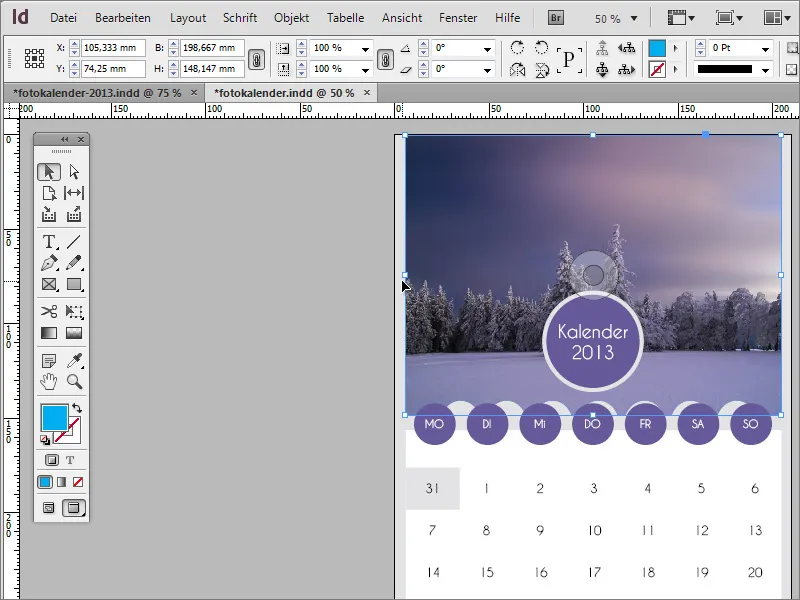Switch to Preview view mode
Viewport: 800px width, 600px height.
point(73,508)
